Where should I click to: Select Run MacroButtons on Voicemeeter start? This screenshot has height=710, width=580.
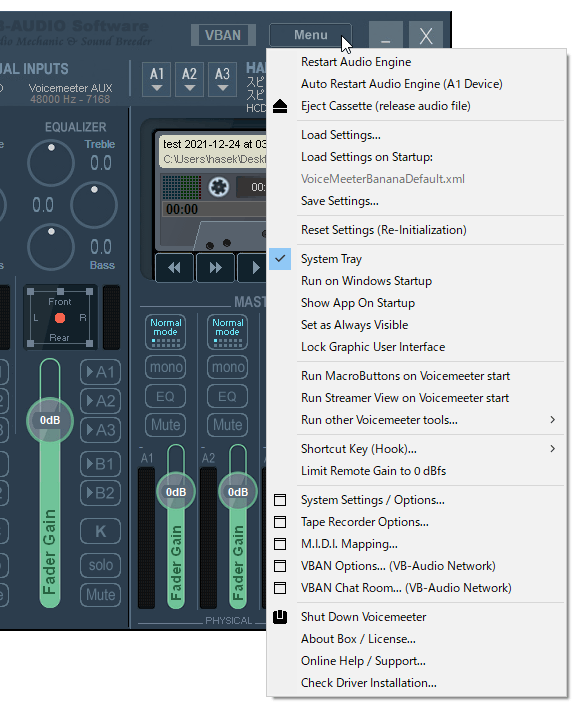click(x=416, y=376)
